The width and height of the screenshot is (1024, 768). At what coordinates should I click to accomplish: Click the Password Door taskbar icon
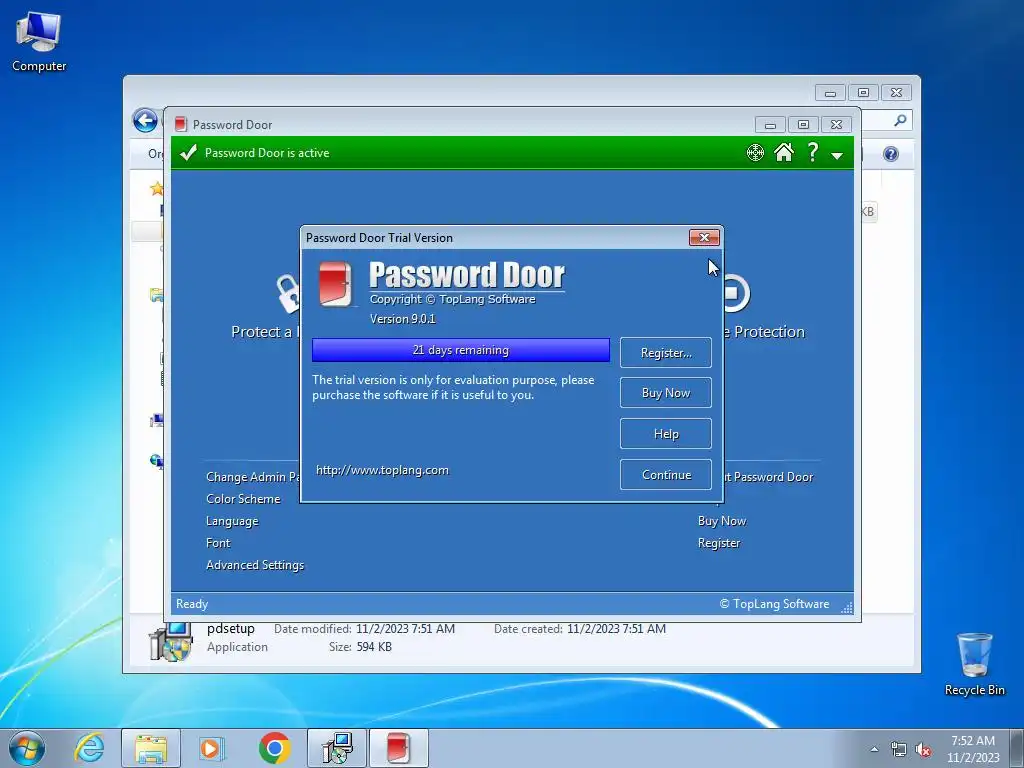(x=399, y=748)
